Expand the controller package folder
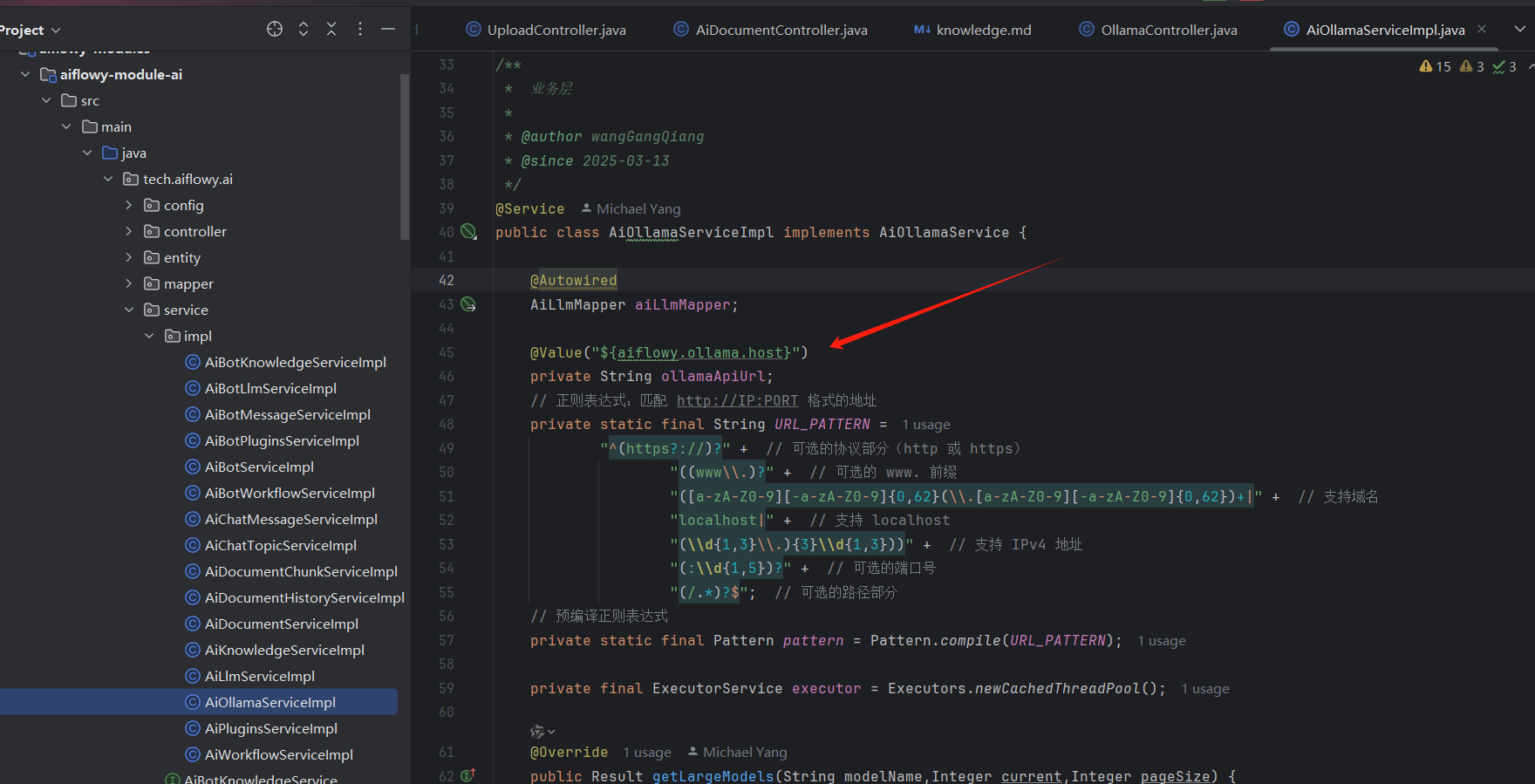Screen dimensions: 1535x784 coord(129,231)
